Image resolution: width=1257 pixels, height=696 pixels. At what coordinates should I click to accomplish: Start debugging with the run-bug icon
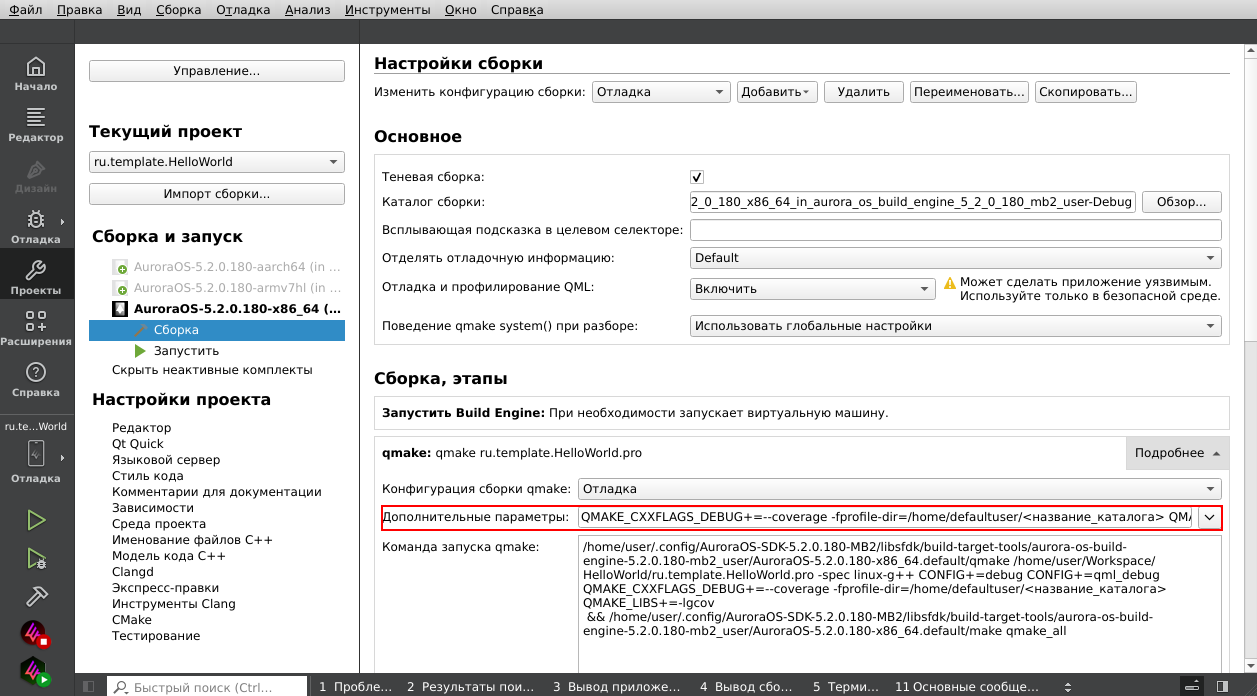[x=36, y=558]
